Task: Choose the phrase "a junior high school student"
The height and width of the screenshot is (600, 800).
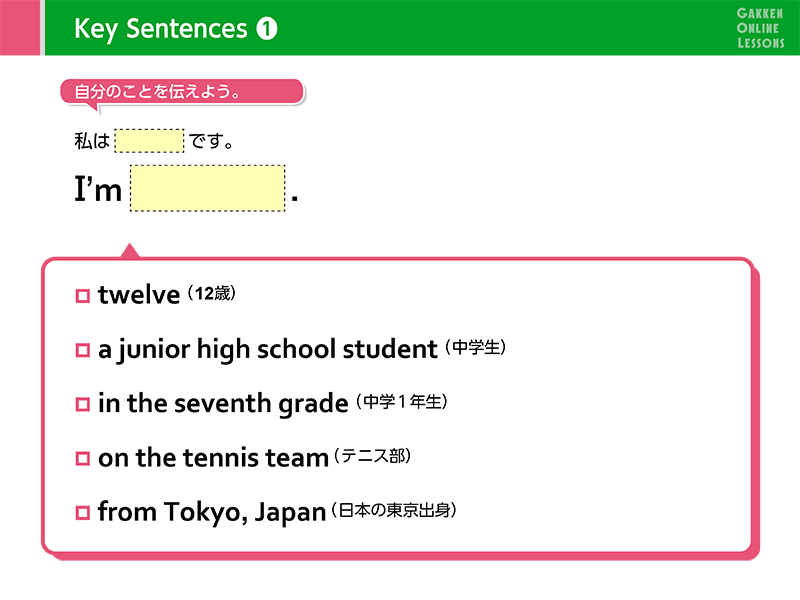Action: (268, 350)
